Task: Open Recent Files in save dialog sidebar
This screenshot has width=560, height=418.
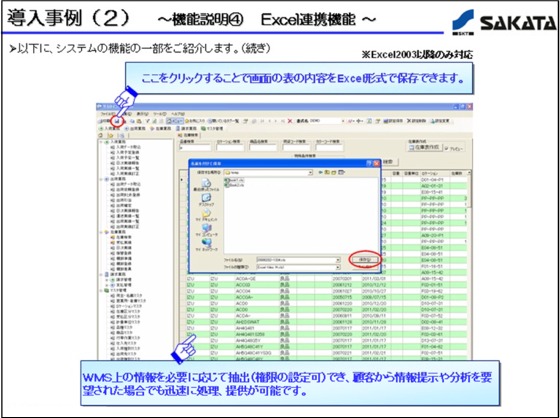Action: [x=206, y=186]
